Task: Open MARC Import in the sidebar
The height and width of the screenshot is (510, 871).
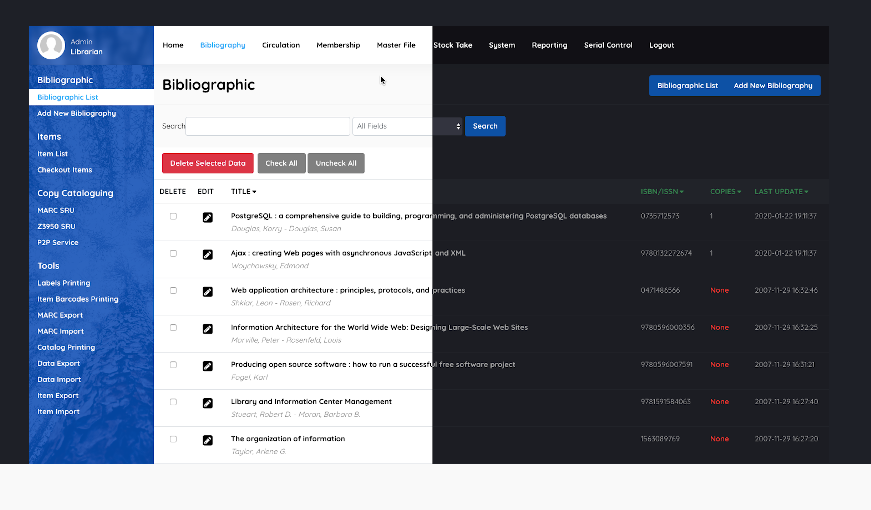Action: [x=61, y=331]
